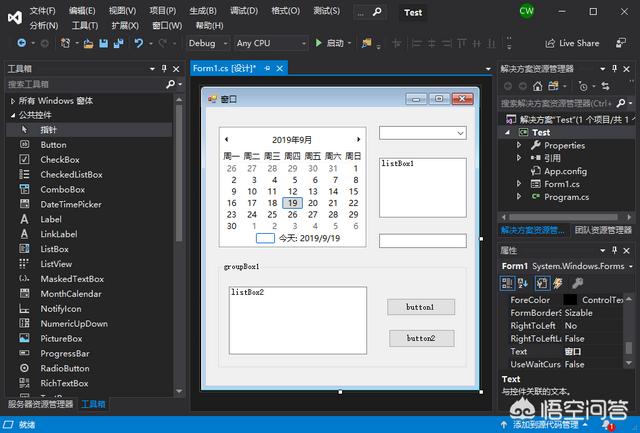Click the ForeColor black color swatch

tap(569, 299)
